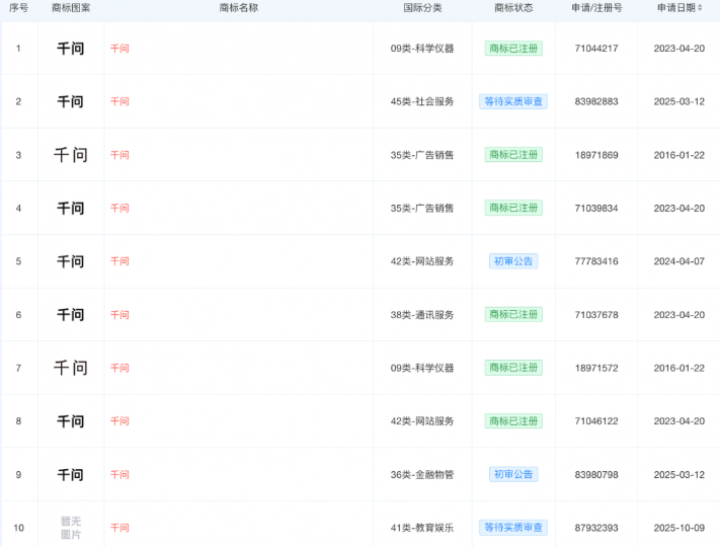Click 商标已注册 status badge in row 1

[x=513, y=48]
